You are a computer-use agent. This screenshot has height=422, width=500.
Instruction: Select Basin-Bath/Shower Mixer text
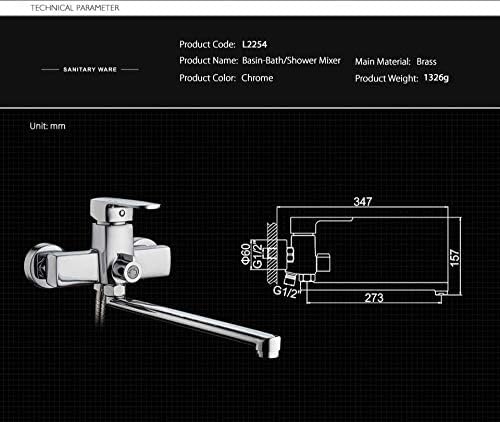[x=291, y=61]
